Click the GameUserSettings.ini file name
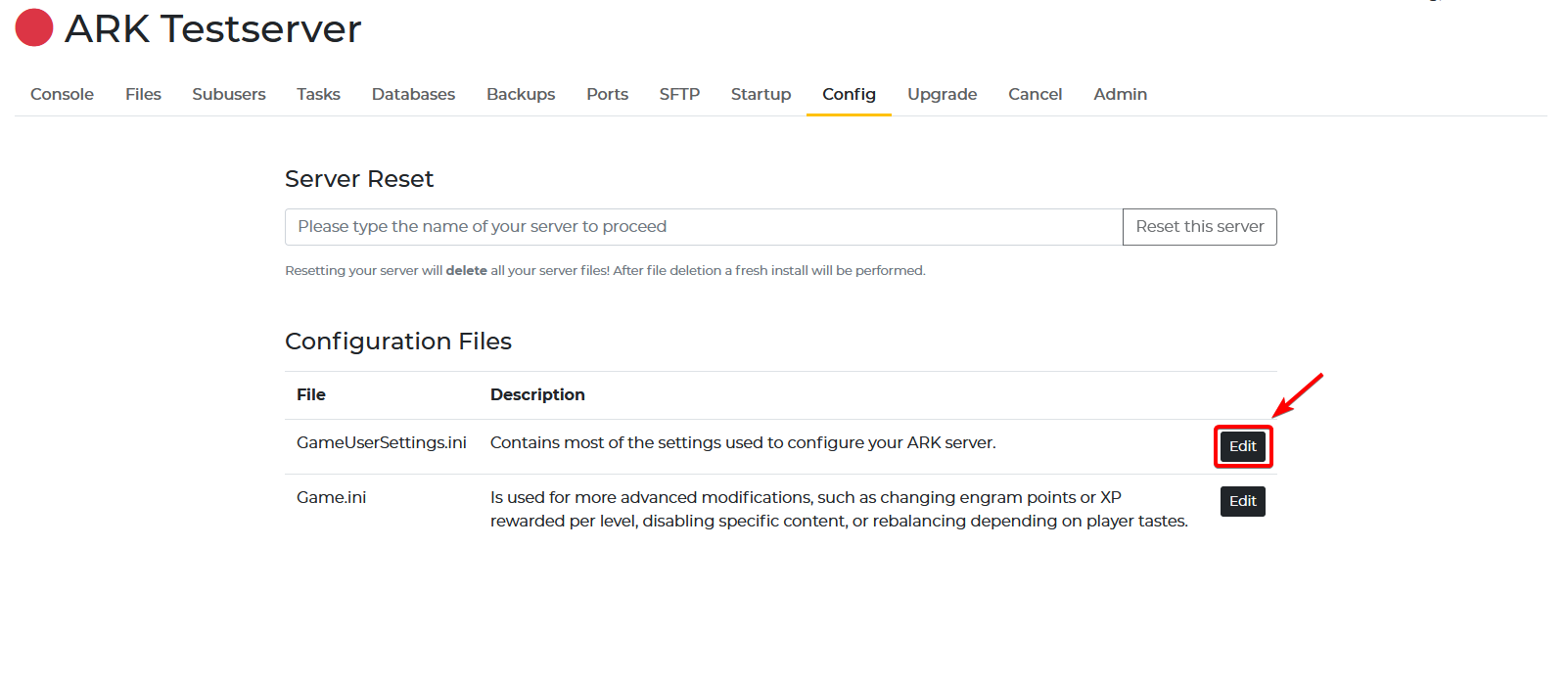 (382, 442)
